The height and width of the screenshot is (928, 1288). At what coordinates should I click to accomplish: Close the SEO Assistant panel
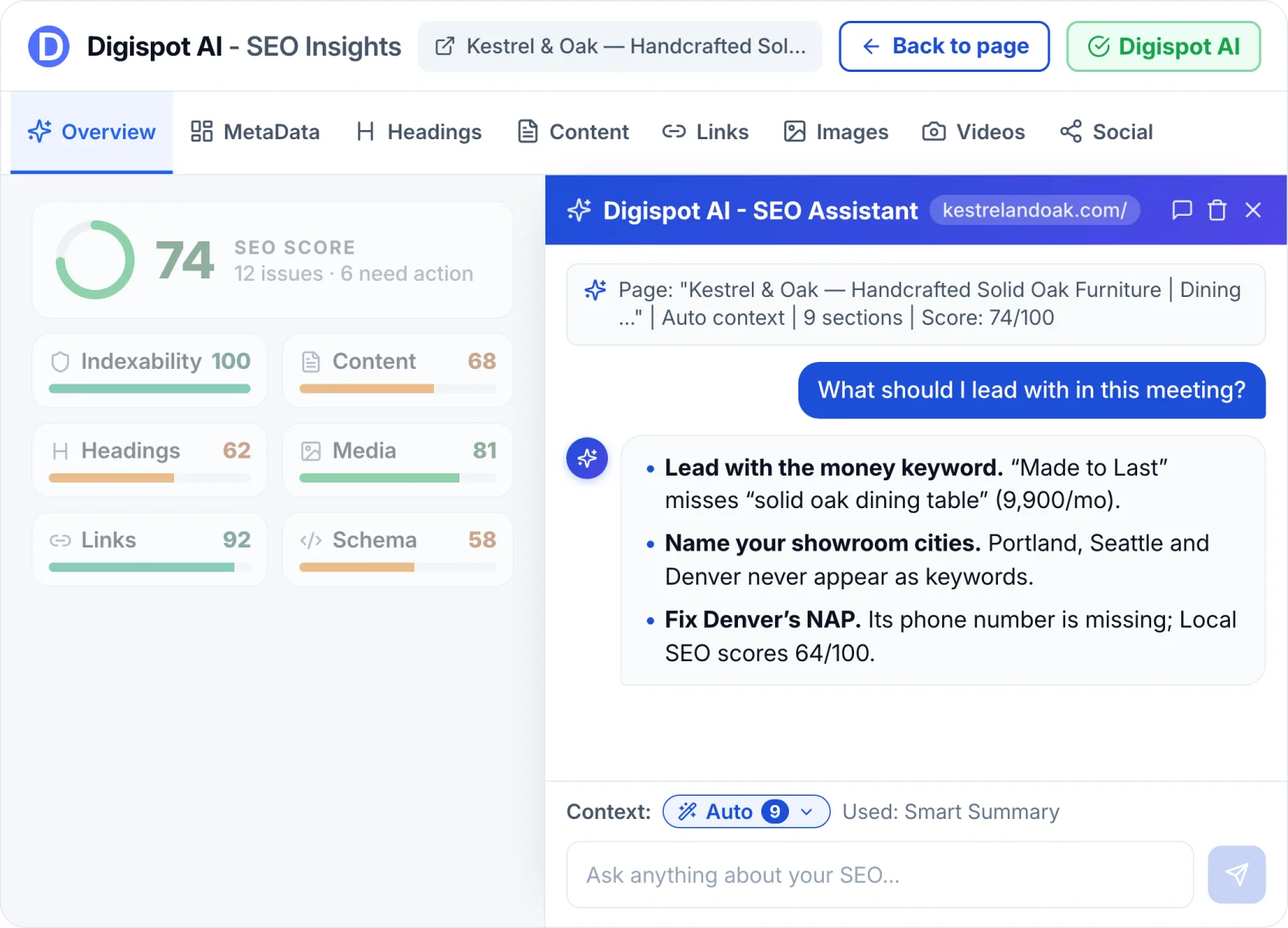[x=1253, y=210]
